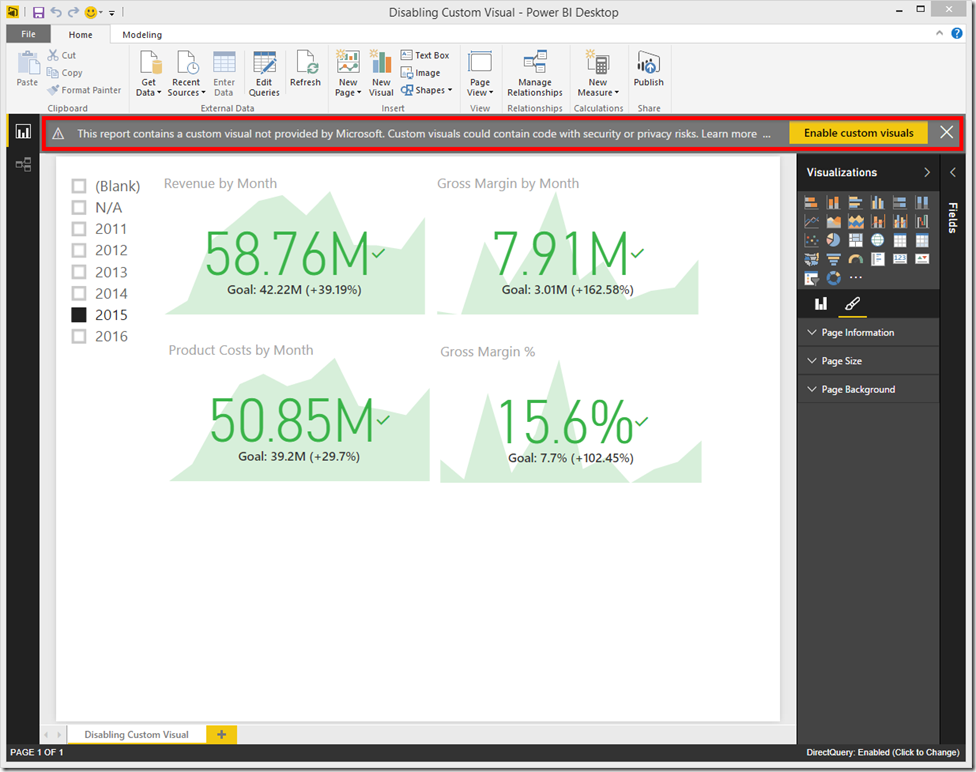Select the slicer visualization
The height and width of the screenshot is (772, 976).
tap(811, 278)
